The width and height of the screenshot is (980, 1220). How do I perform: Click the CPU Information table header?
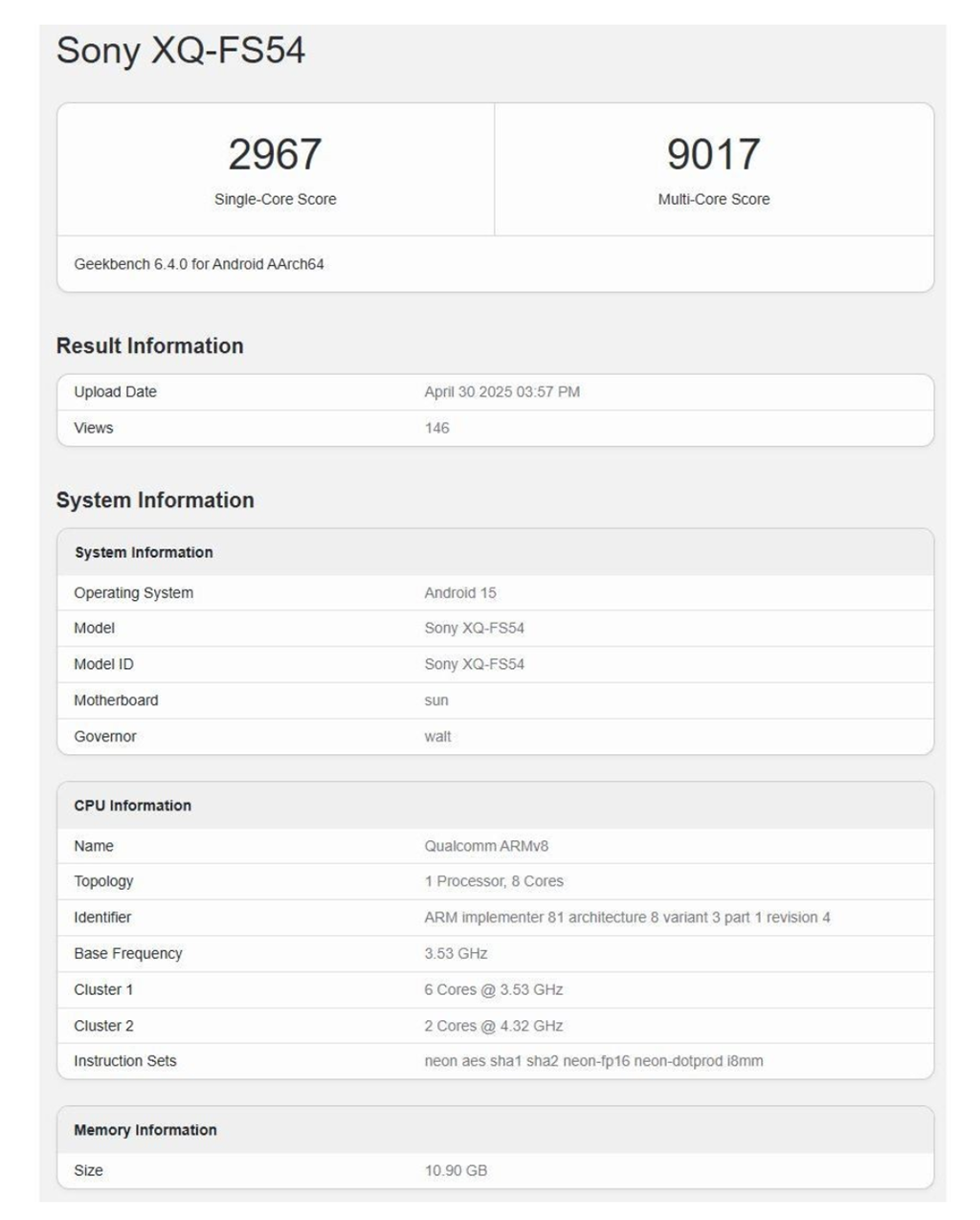132,806
